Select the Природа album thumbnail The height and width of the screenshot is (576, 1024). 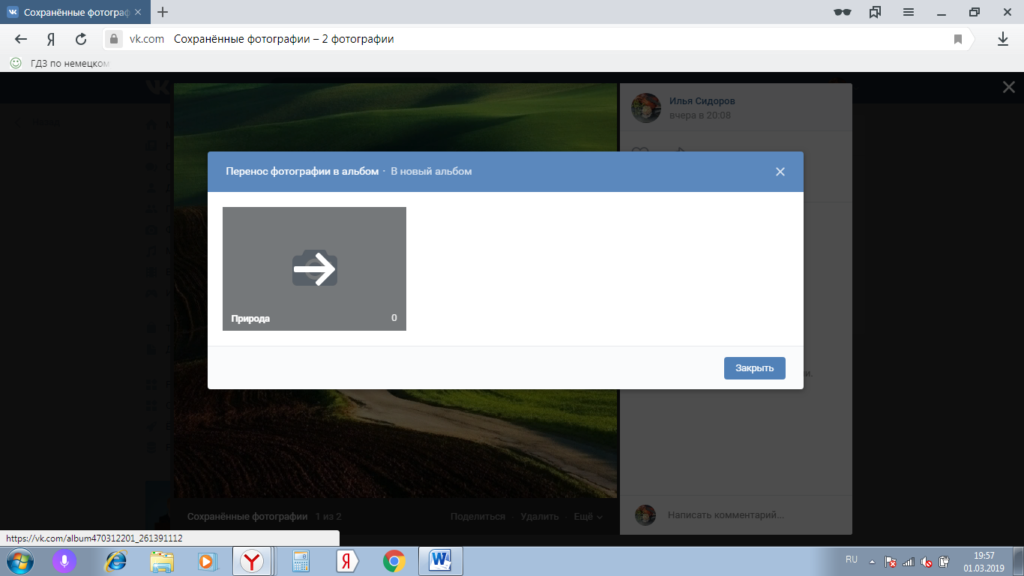coord(314,268)
